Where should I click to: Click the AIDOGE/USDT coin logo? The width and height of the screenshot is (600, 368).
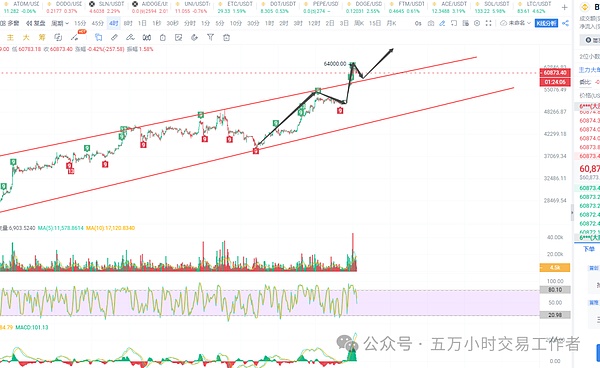(x=135, y=4)
